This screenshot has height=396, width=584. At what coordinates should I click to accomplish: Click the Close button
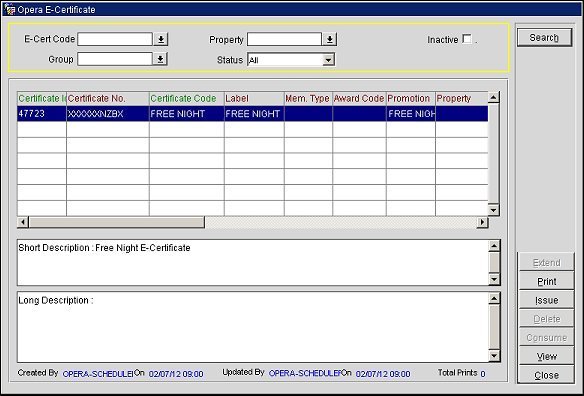(x=546, y=375)
